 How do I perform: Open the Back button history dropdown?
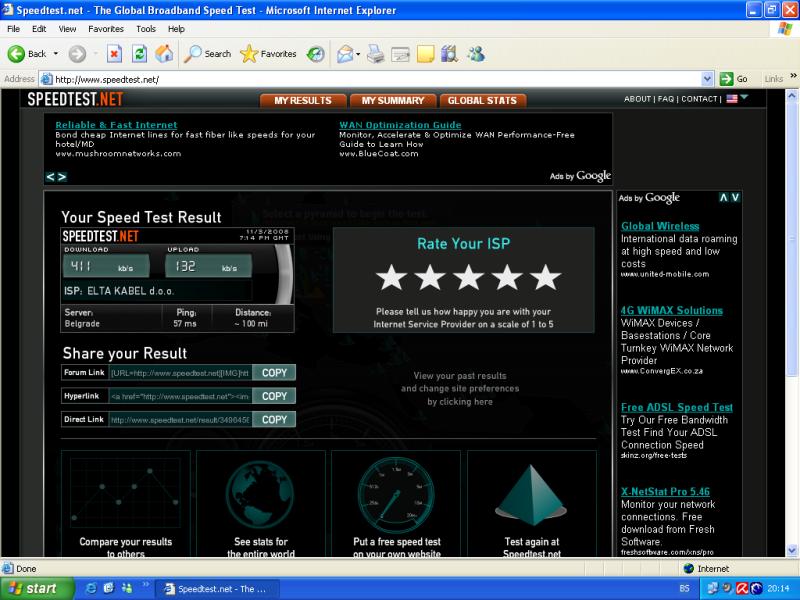(56, 54)
